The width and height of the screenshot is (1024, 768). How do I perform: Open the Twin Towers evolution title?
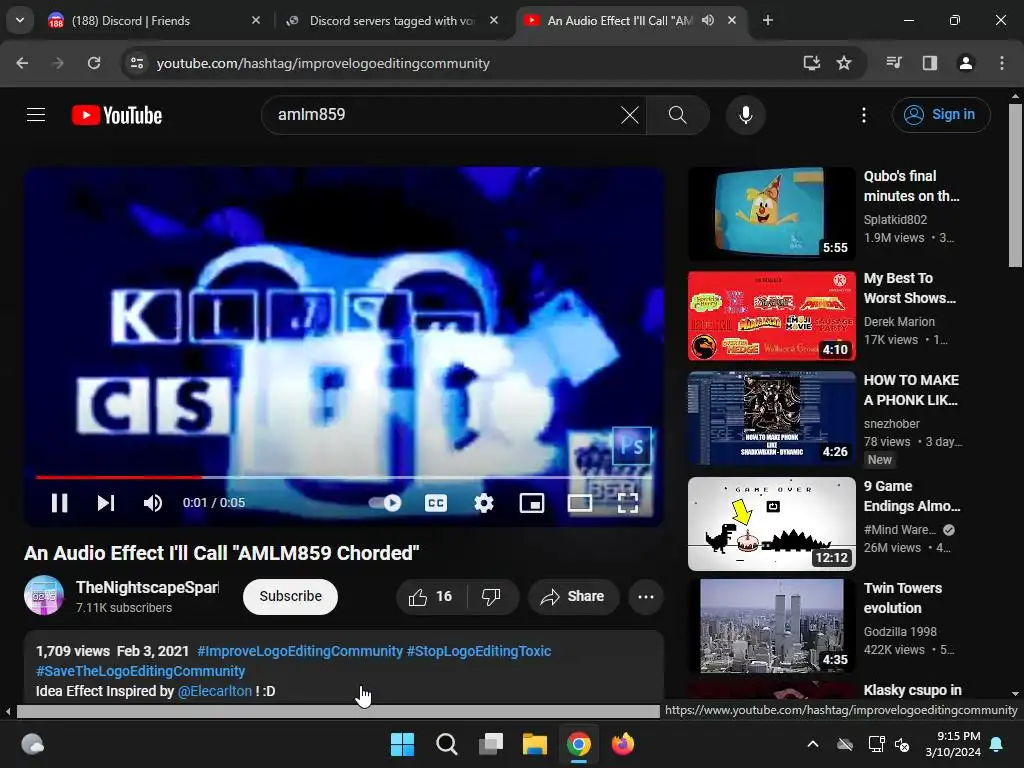(903, 598)
